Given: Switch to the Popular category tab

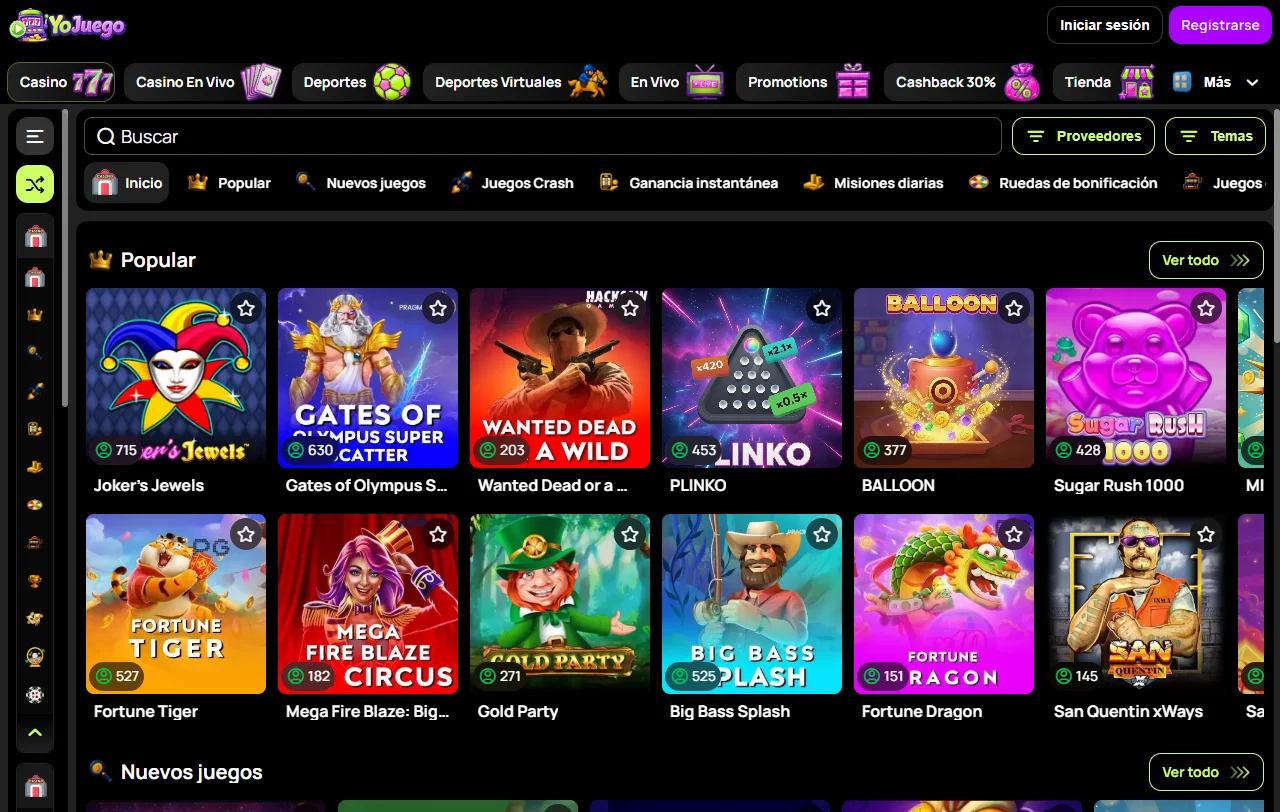Looking at the screenshot, I should 229,183.
